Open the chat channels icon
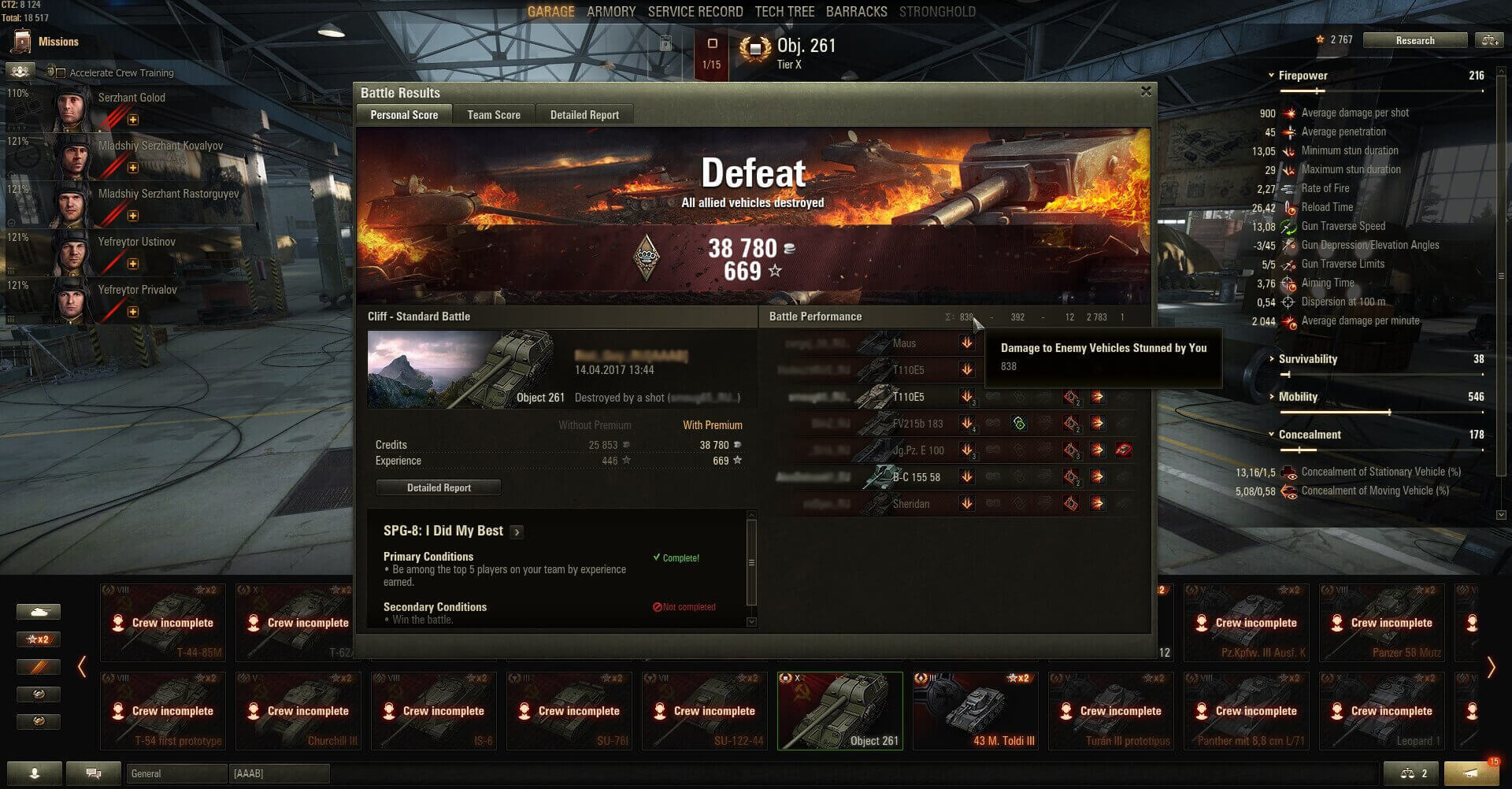This screenshot has height=789, width=1512. 93,773
